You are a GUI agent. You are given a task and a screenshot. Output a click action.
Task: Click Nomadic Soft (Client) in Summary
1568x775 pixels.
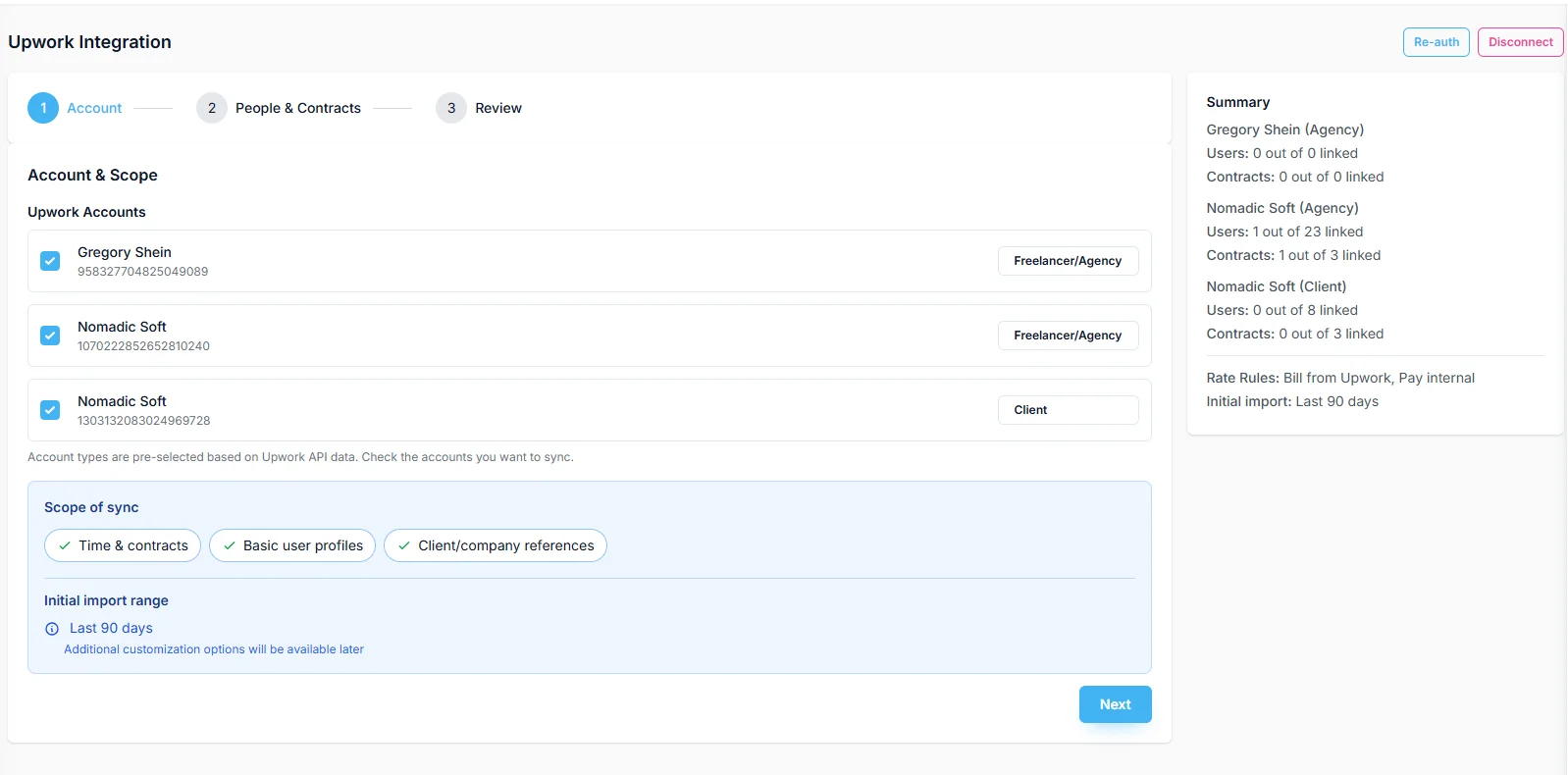click(1277, 286)
